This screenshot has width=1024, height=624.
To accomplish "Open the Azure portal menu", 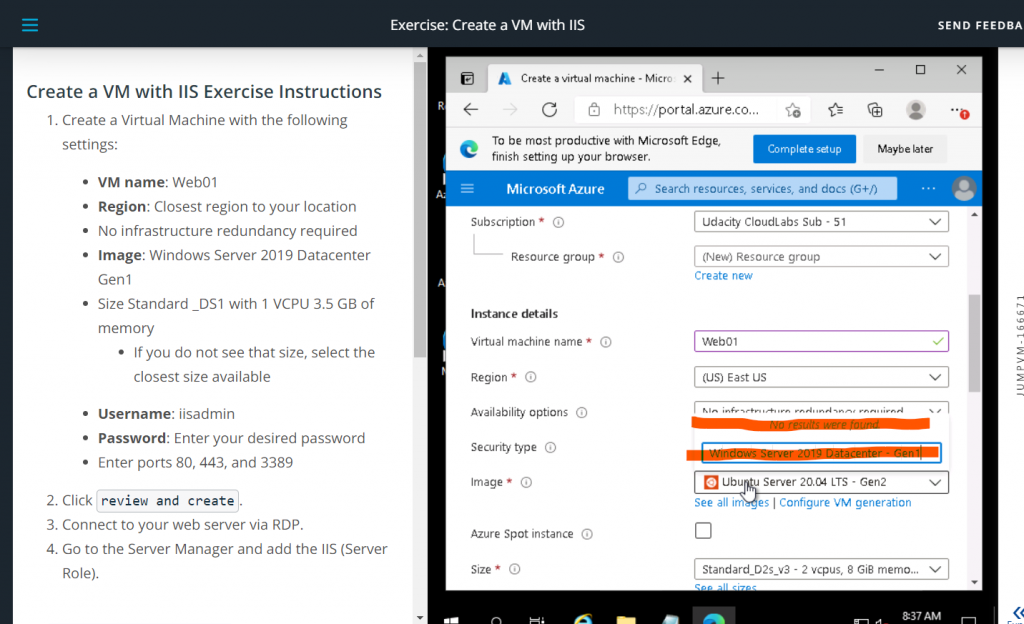I will point(467,189).
